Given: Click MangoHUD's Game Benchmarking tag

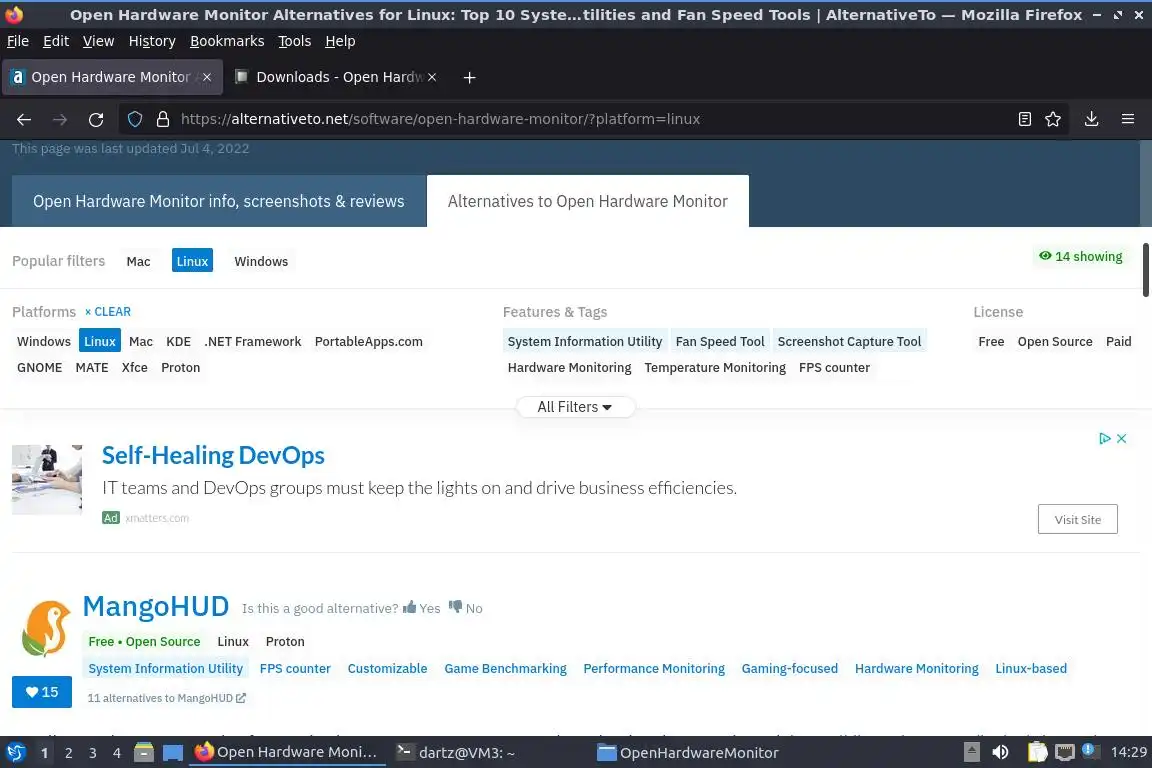Looking at the screenshot, I should point(505,669).
